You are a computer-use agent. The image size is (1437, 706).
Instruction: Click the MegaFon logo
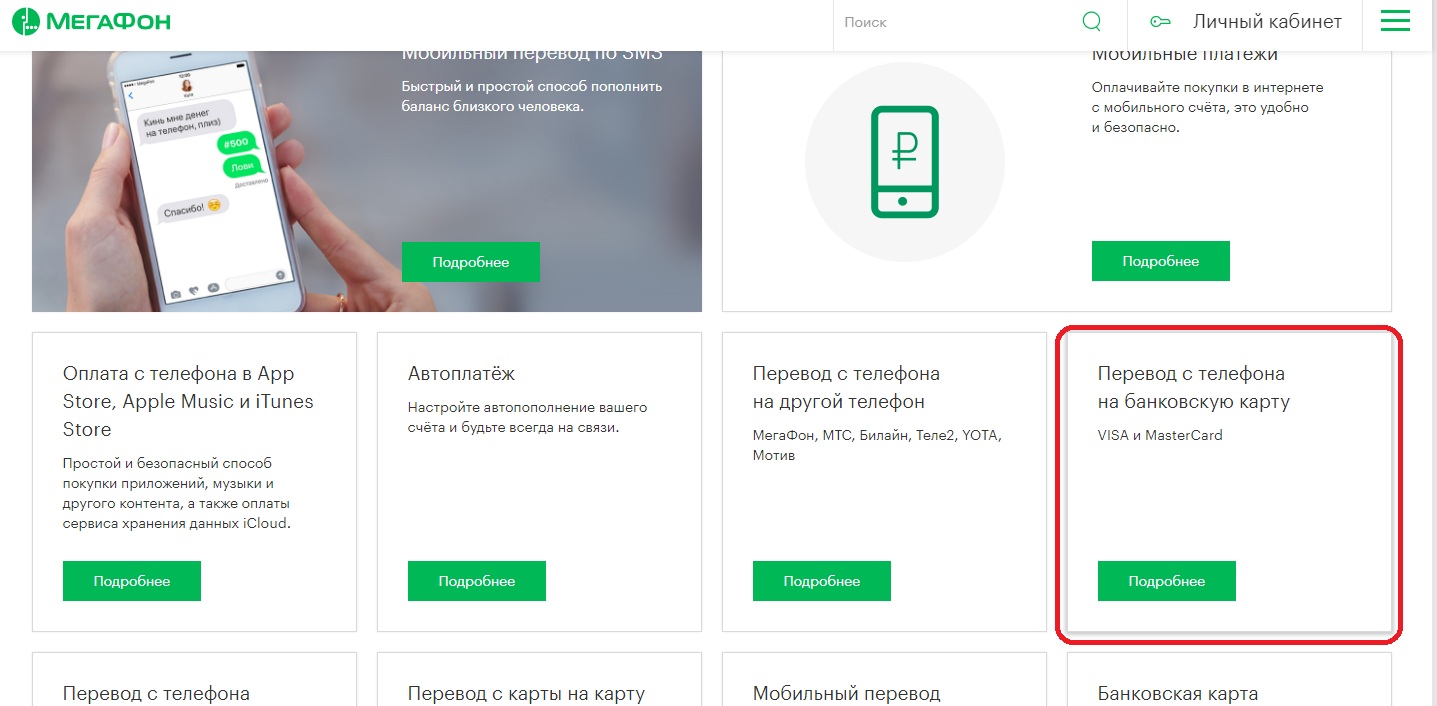coord(91,22)
